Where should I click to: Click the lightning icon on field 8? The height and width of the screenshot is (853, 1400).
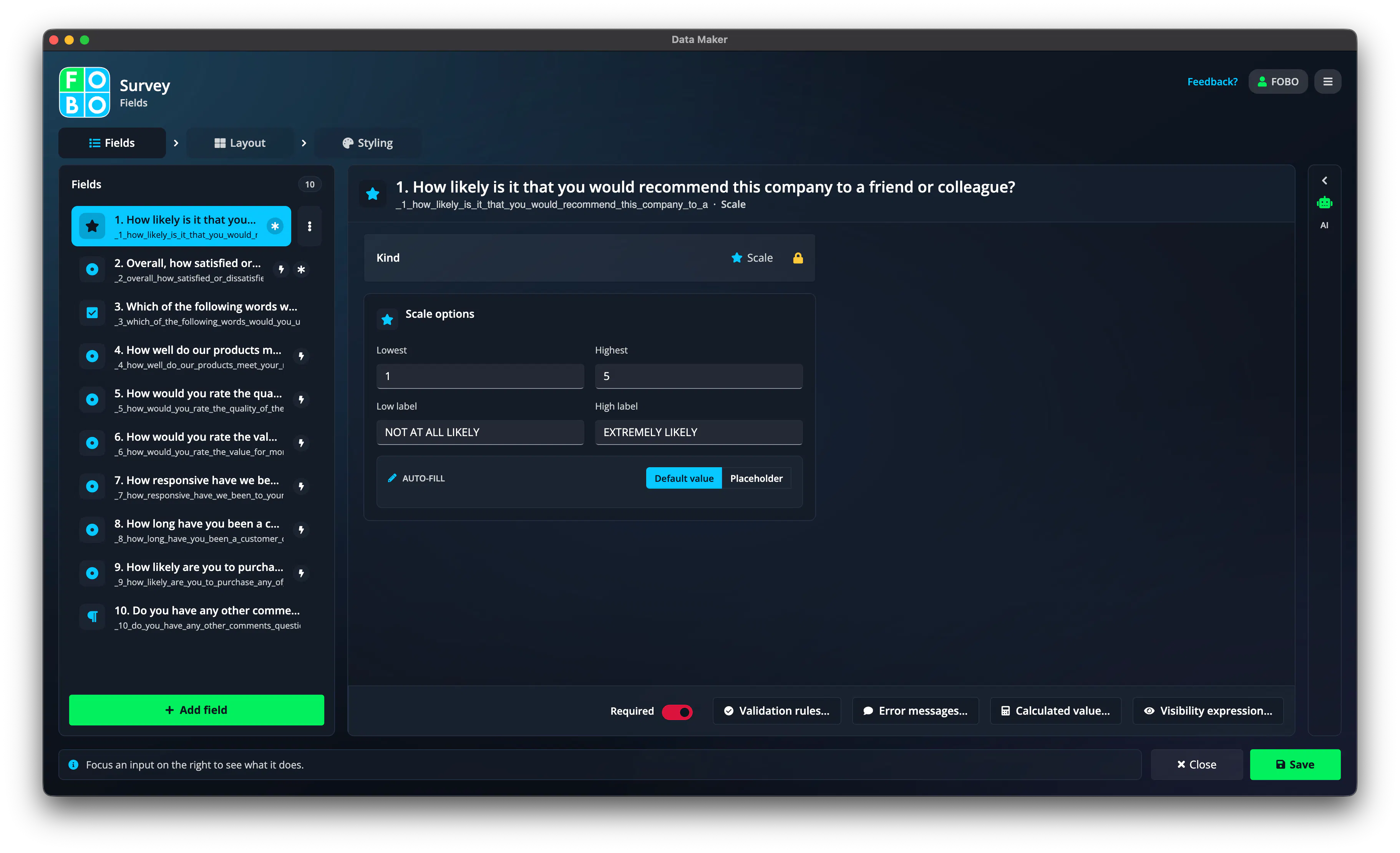(x=301, y=529)
